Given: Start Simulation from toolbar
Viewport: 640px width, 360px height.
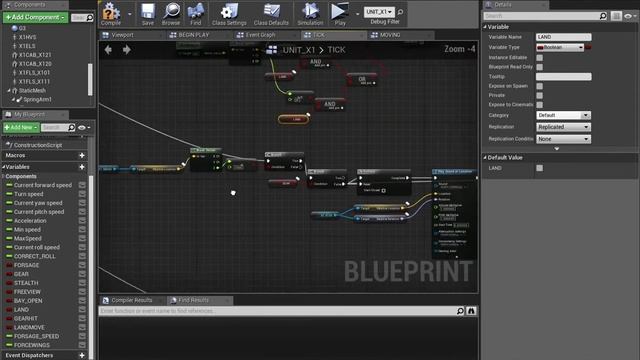Looking at the screenshot, I should tap(310, 13).
